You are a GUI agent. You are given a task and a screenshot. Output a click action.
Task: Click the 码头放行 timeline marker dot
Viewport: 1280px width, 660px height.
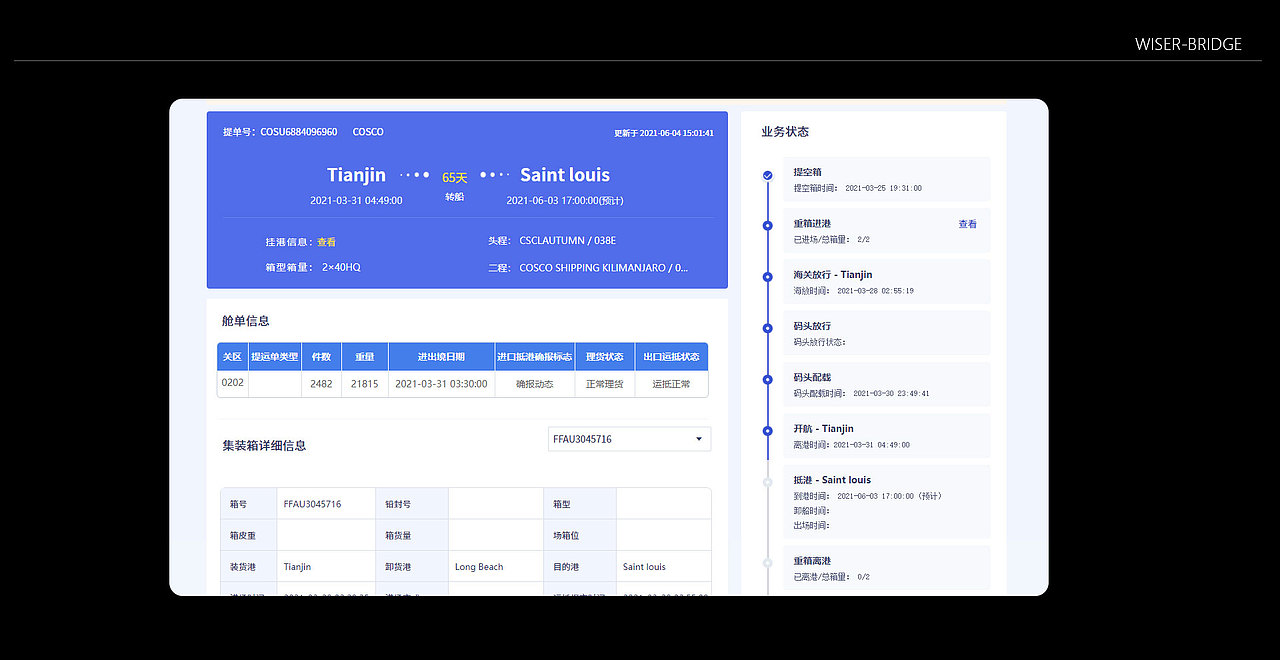point(768,328)
